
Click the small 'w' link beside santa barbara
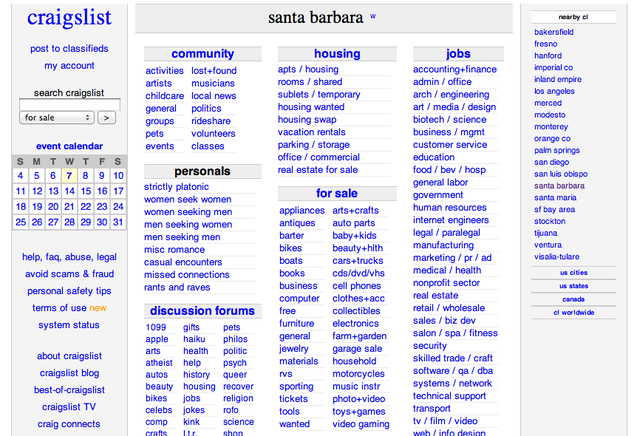tap(373, 17)
